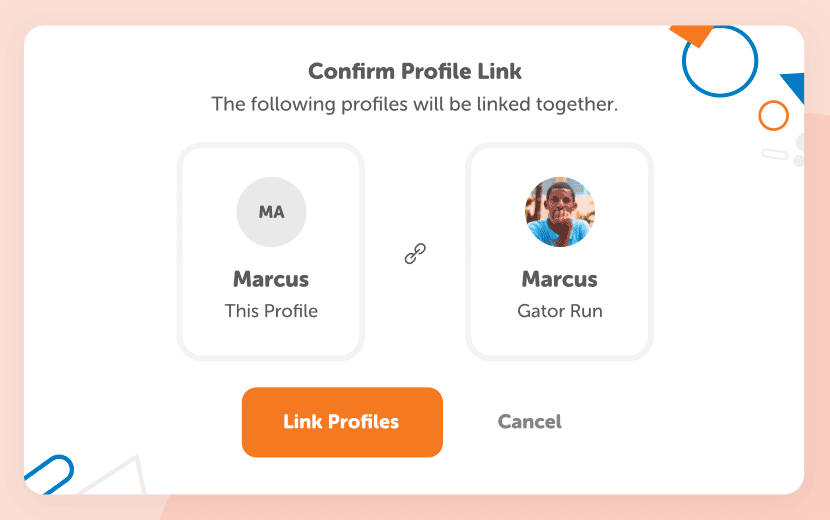Click the "This Profile" label

click(x=271, y=311)
